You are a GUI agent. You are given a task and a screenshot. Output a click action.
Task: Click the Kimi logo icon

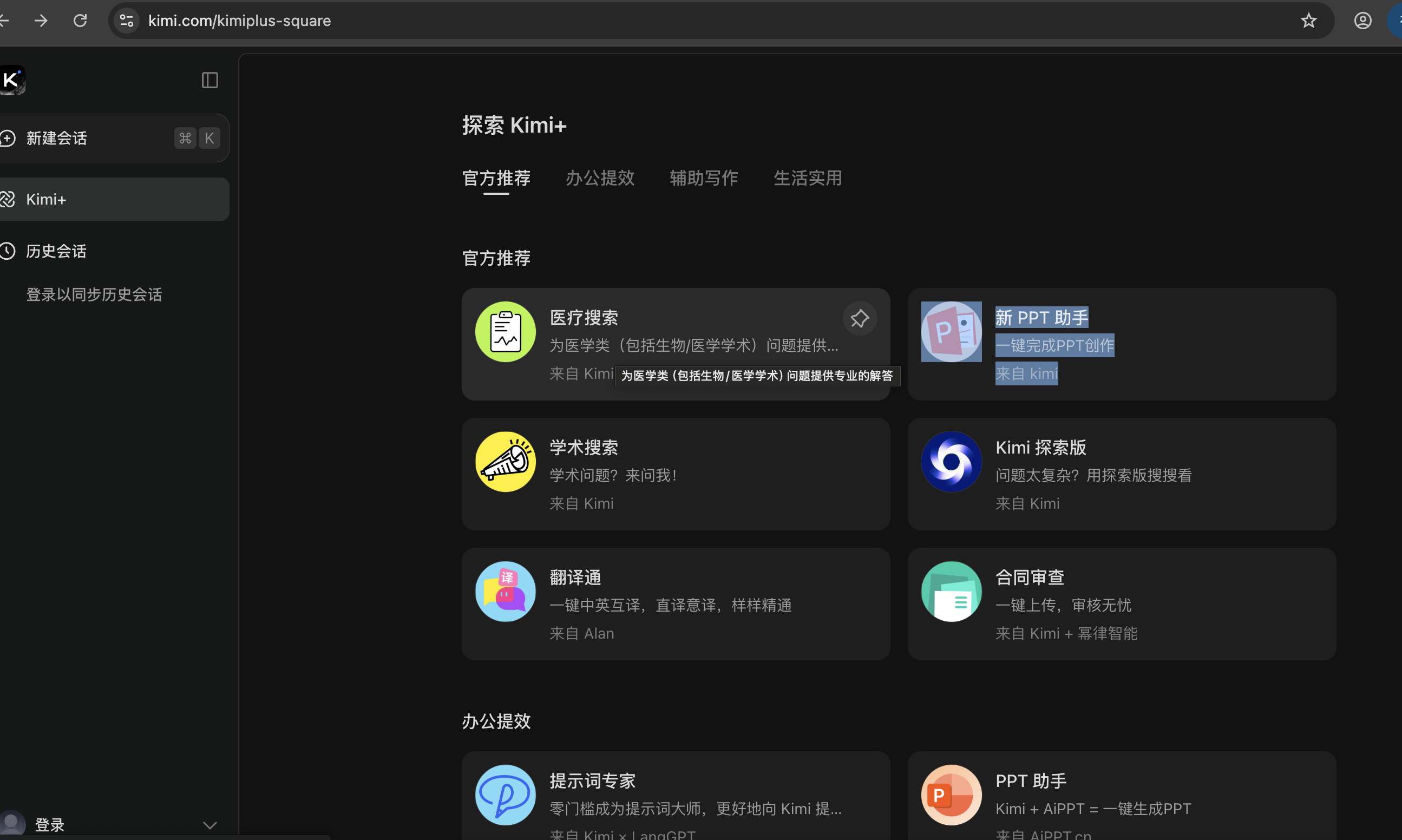(12, 80)
